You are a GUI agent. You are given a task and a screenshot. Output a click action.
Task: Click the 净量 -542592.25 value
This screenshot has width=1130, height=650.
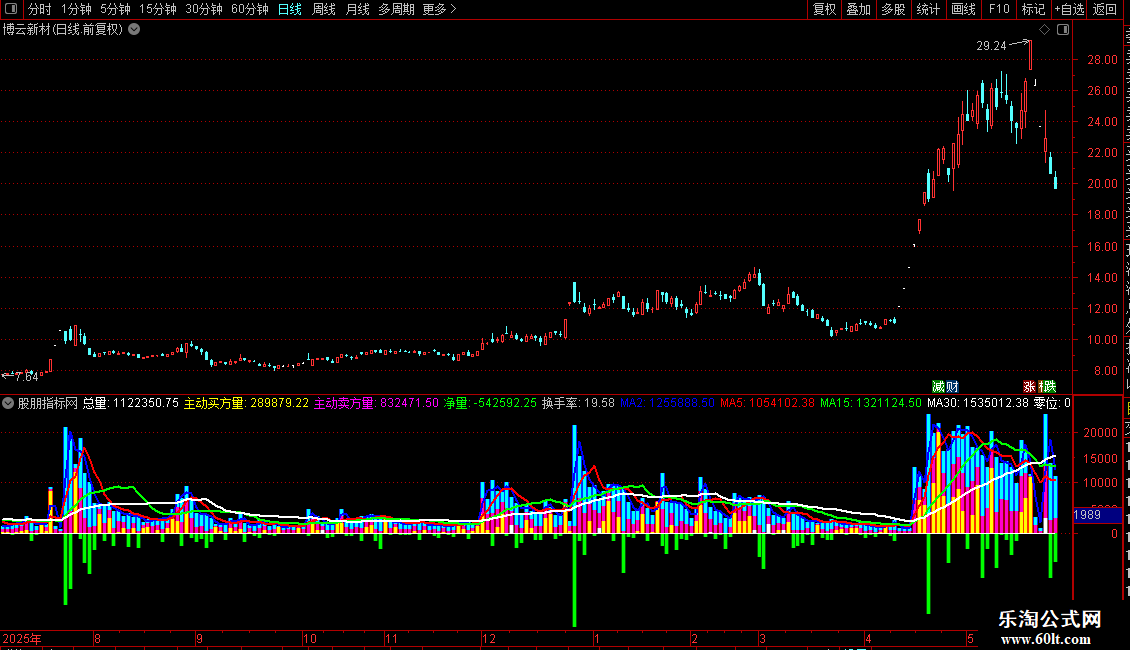click(x=490, y=404)
